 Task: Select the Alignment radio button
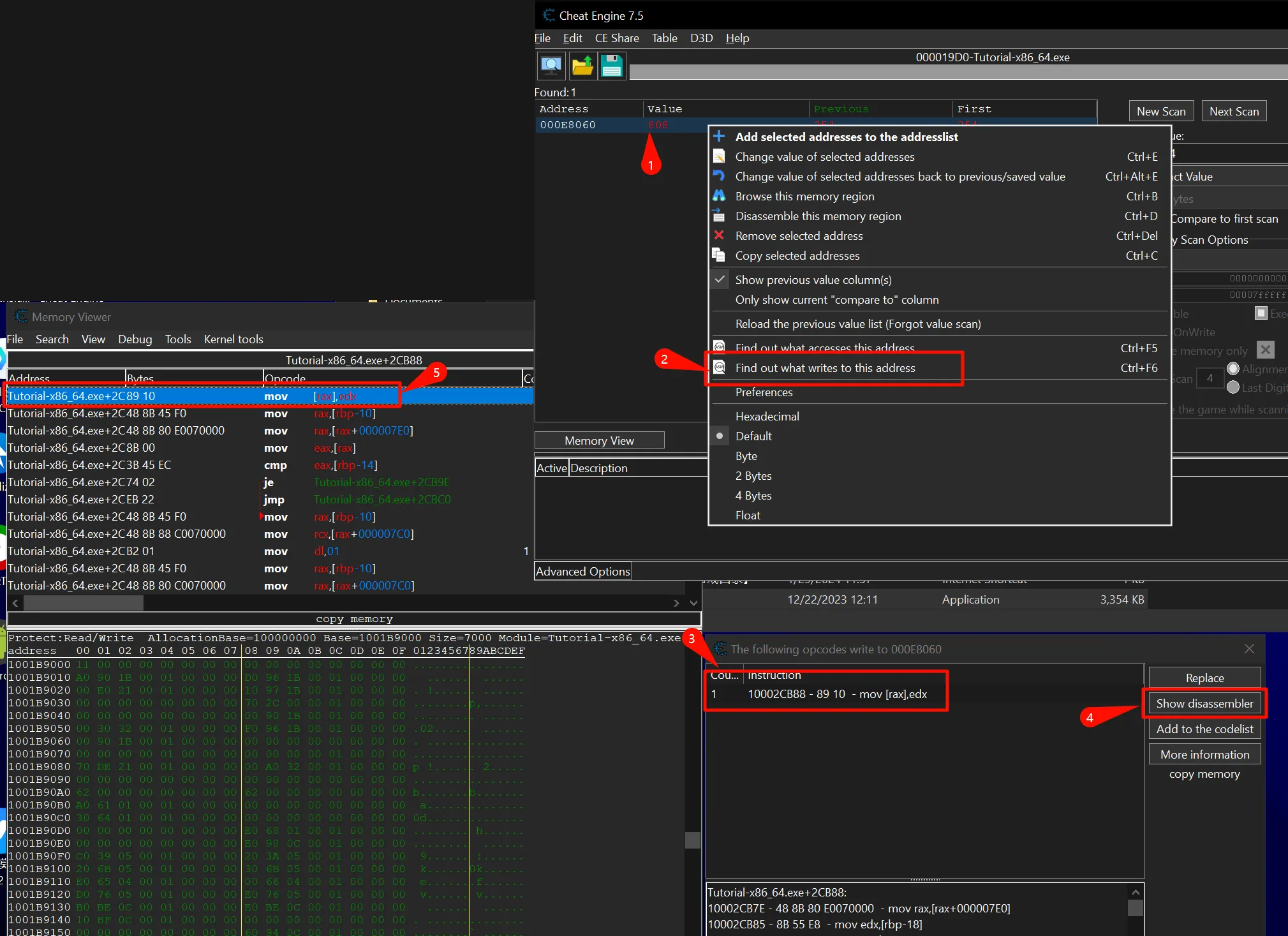(1233, 369)
